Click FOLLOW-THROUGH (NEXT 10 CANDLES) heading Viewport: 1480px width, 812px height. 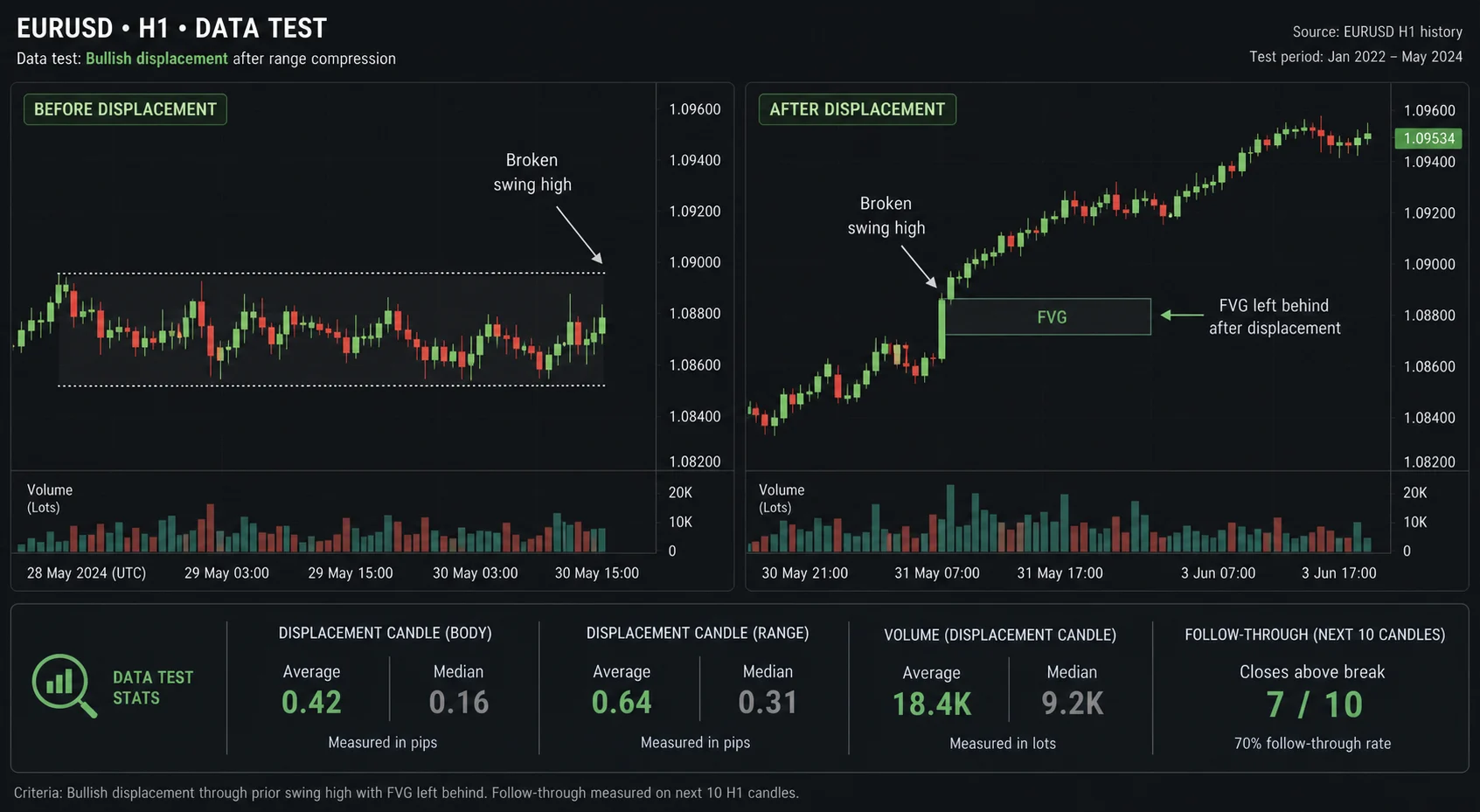pyautogui.click(x=1315, y=635)
